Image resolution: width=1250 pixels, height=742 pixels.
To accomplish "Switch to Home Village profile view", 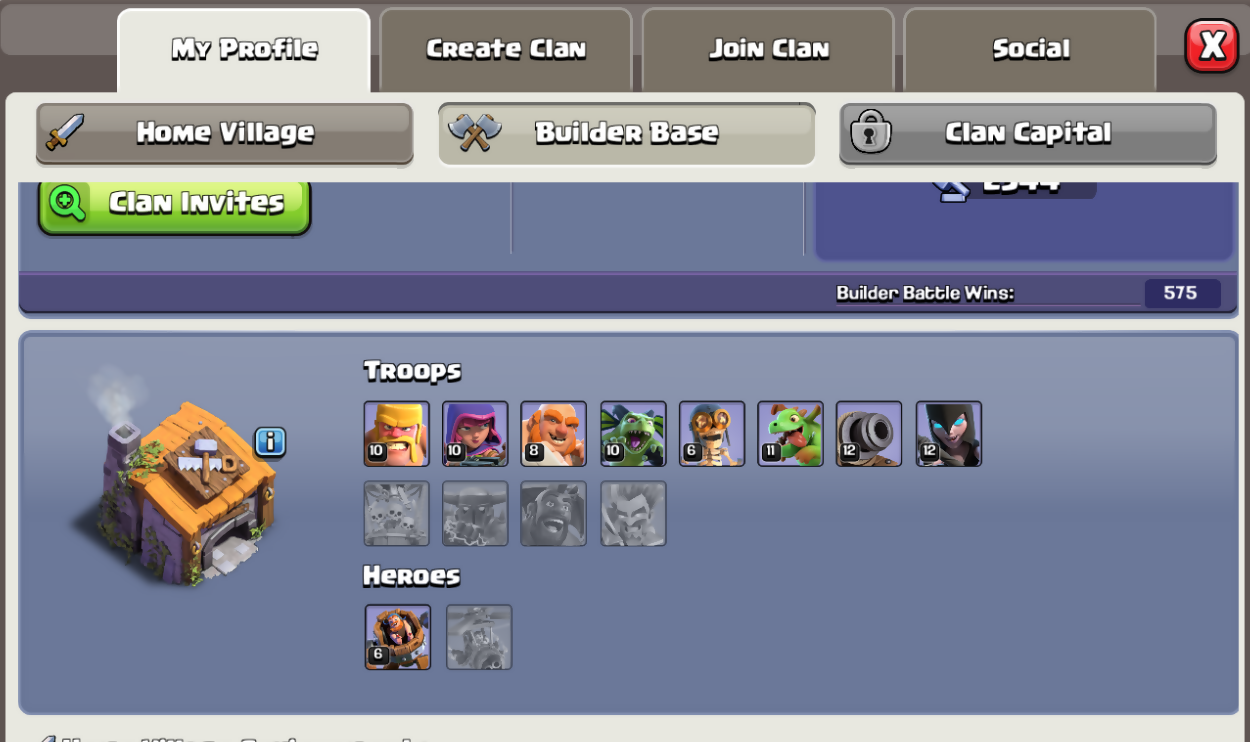I will click(x=225, y=133).
